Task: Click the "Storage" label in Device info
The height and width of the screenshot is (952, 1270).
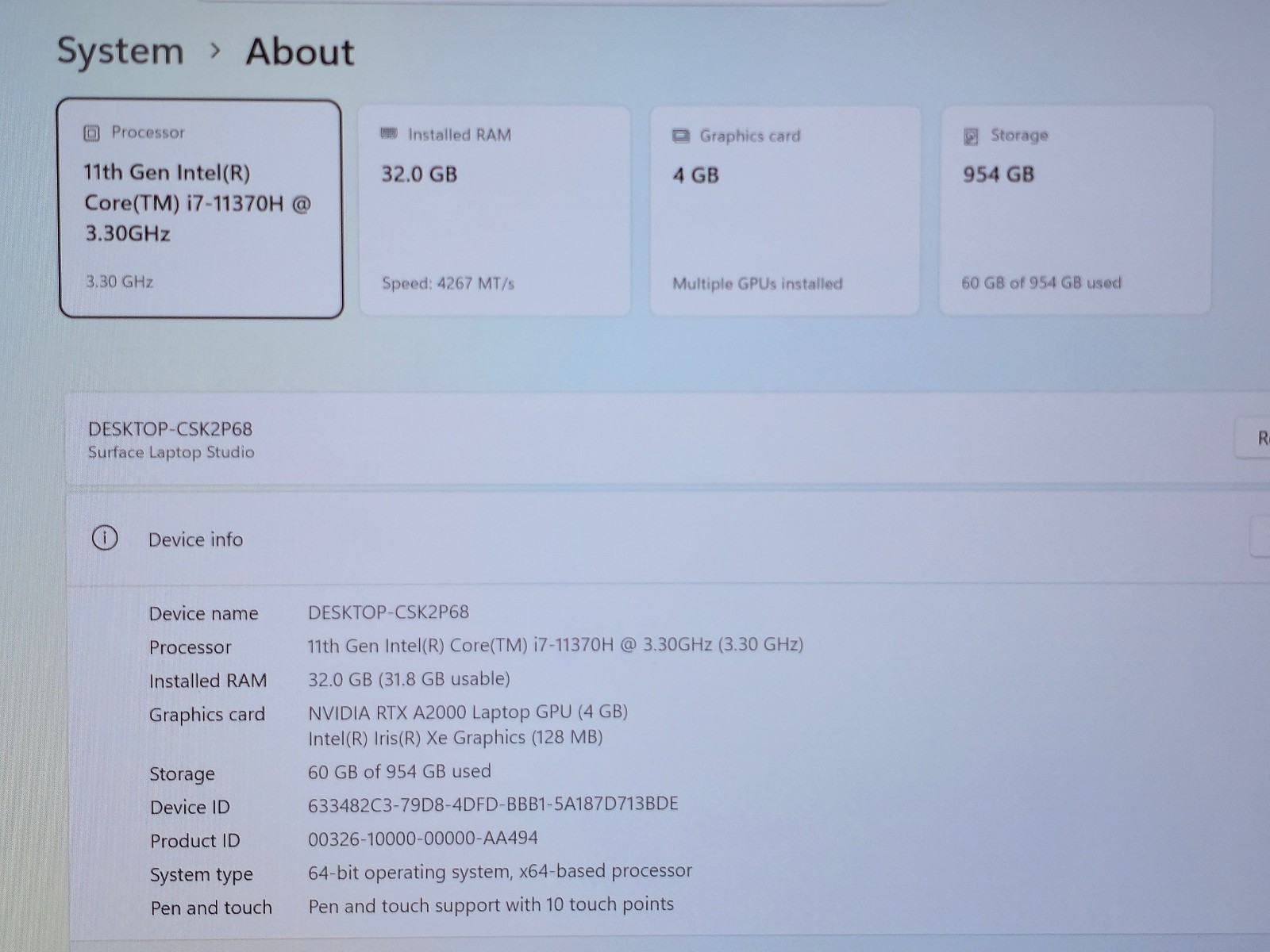Action: point(182,774)
